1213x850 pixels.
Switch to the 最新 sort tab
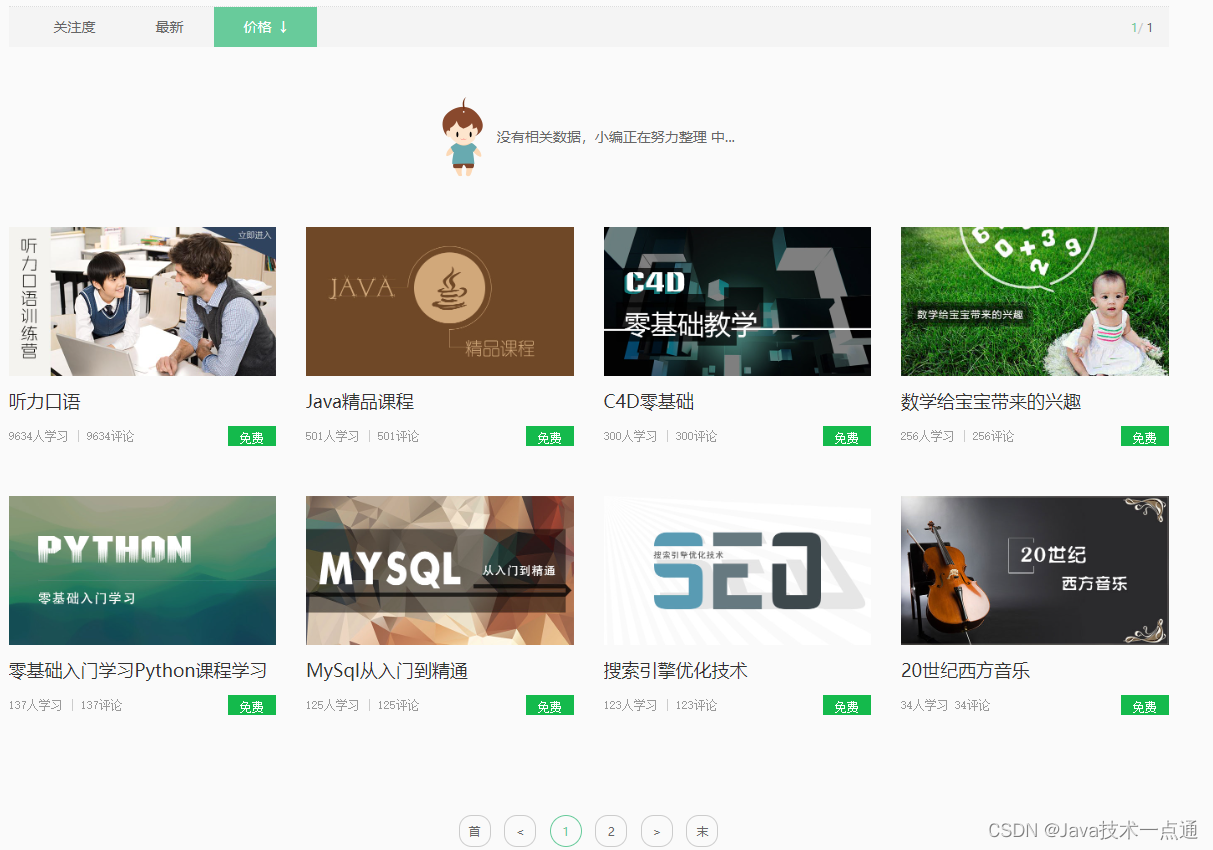[x=169, y=27]
